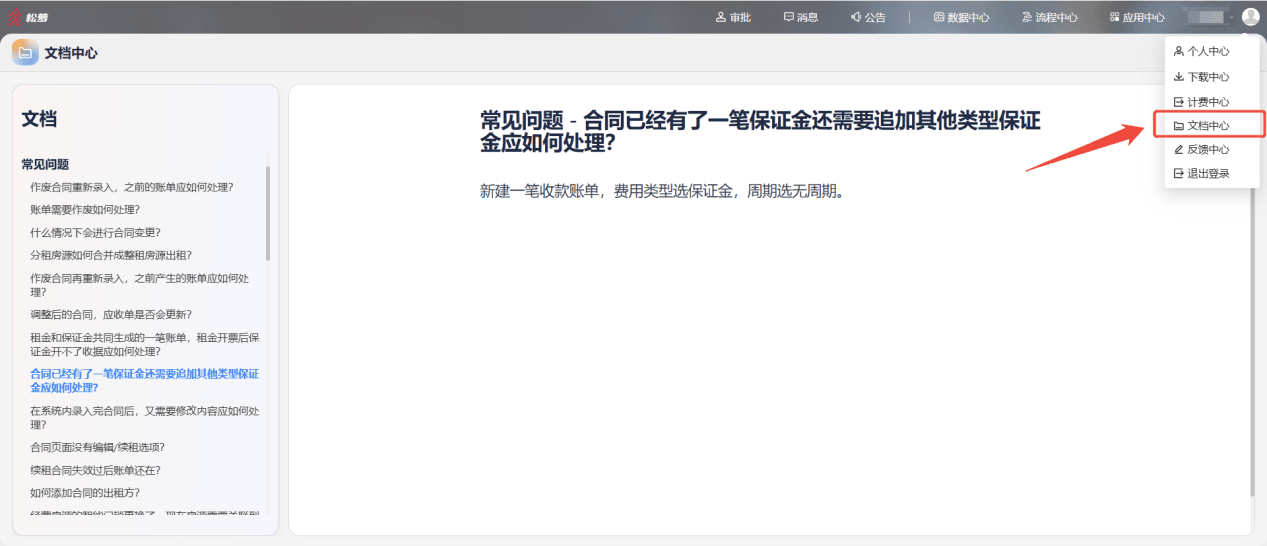Click the 审批 person icon
Screen dimensions: 1267x546
[x=722, y=17]
